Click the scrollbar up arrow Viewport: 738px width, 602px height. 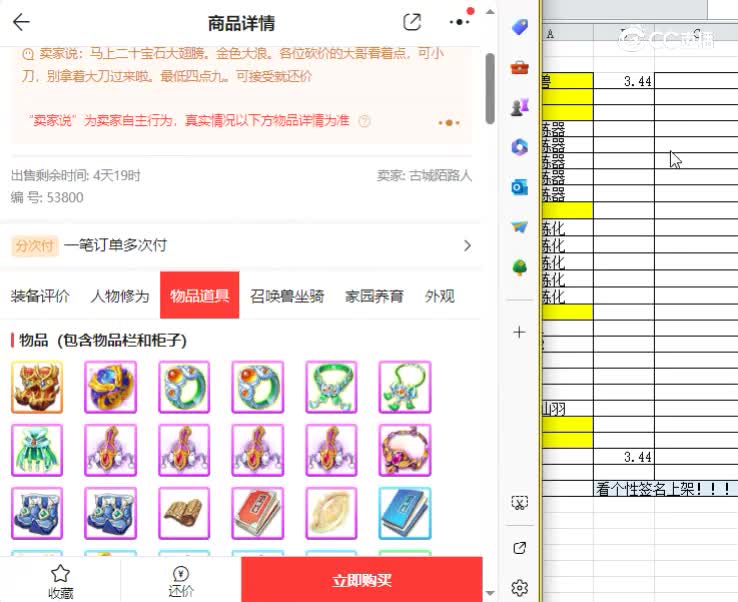tap(490, 11)
